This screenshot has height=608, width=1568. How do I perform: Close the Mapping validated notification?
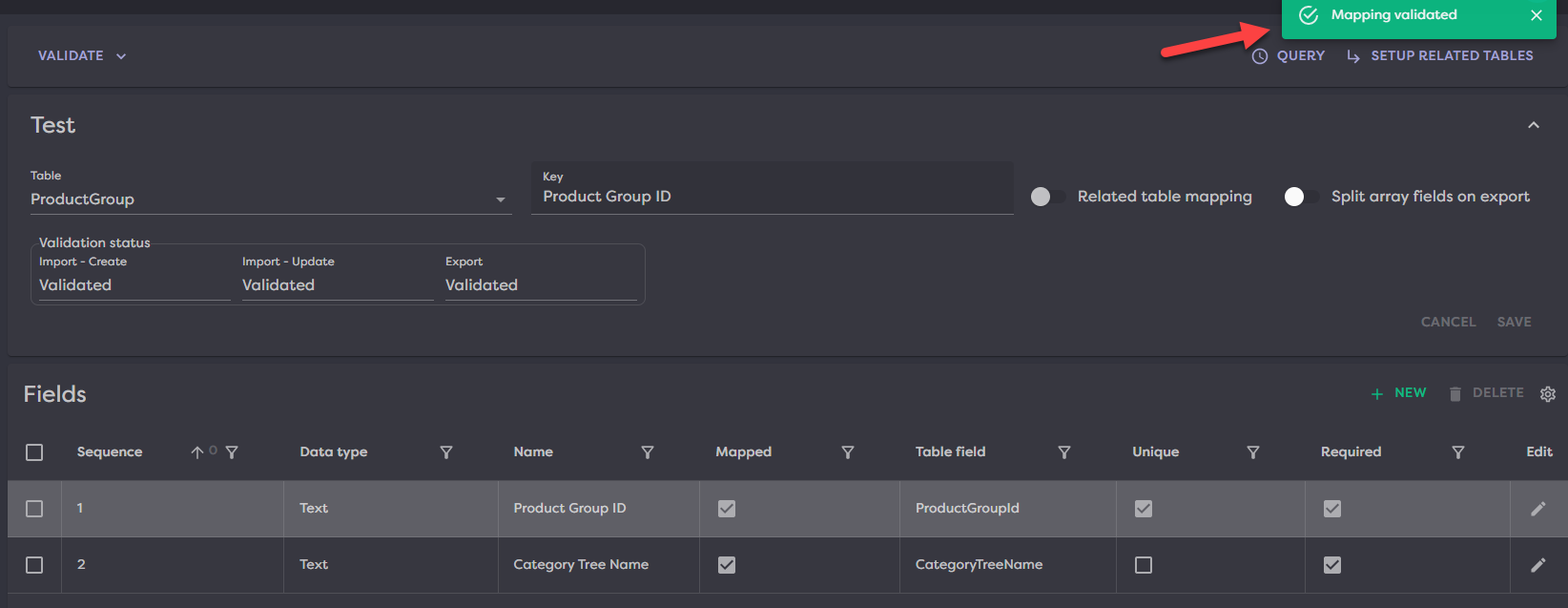1536,15
